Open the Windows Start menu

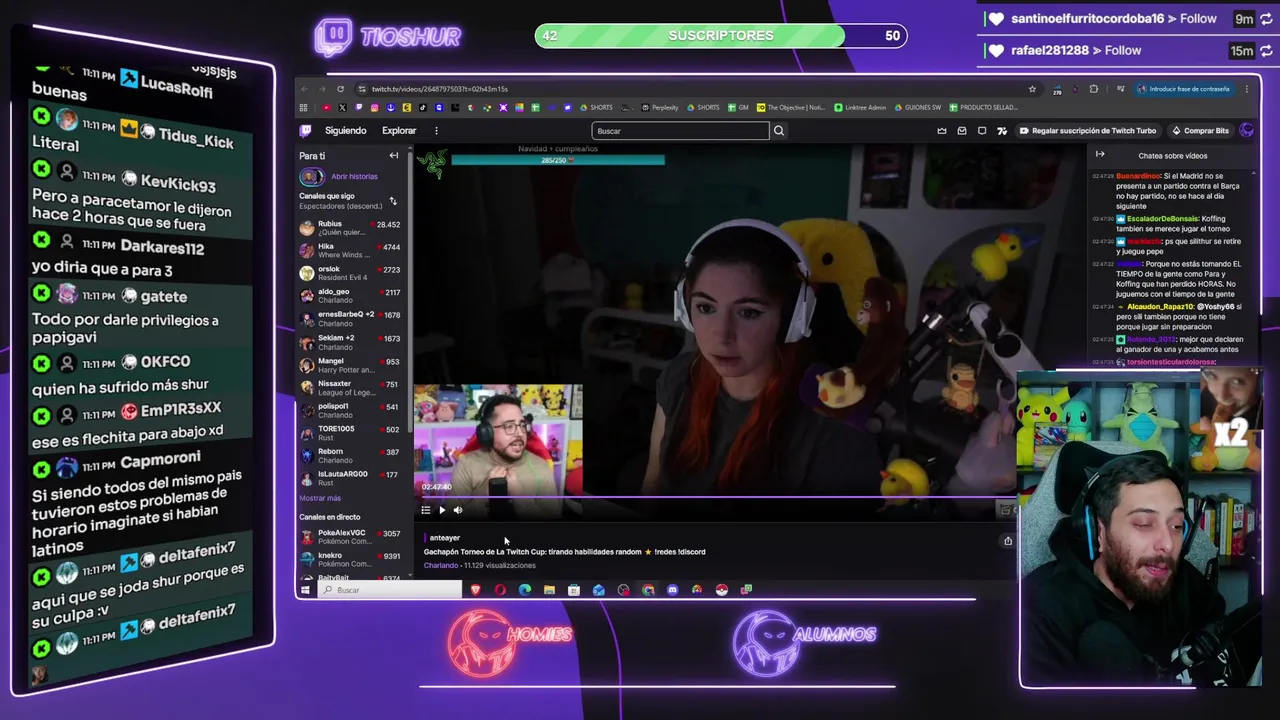(306, 590)
